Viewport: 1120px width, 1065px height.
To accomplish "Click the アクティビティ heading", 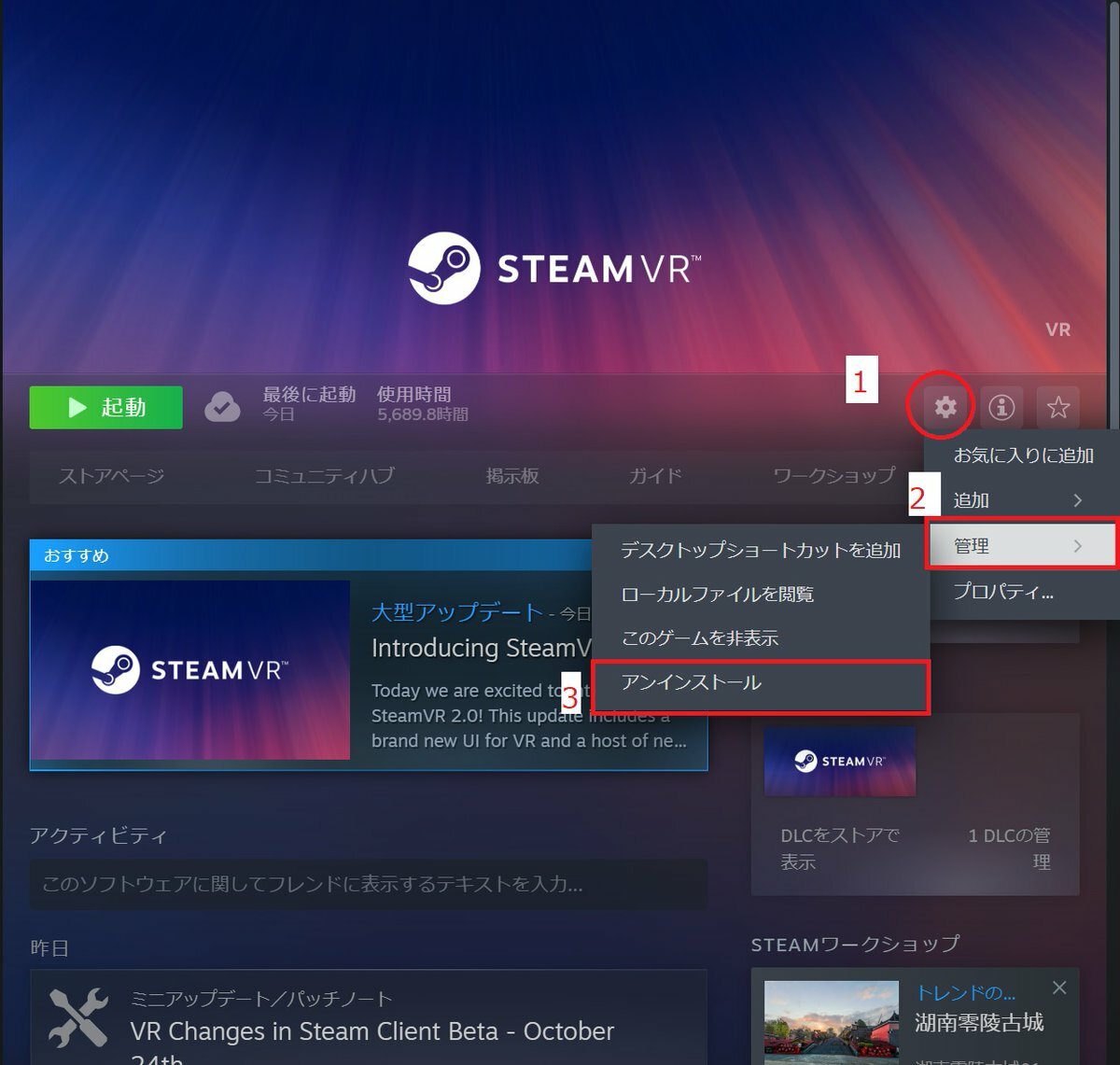I will click(98, 835).
